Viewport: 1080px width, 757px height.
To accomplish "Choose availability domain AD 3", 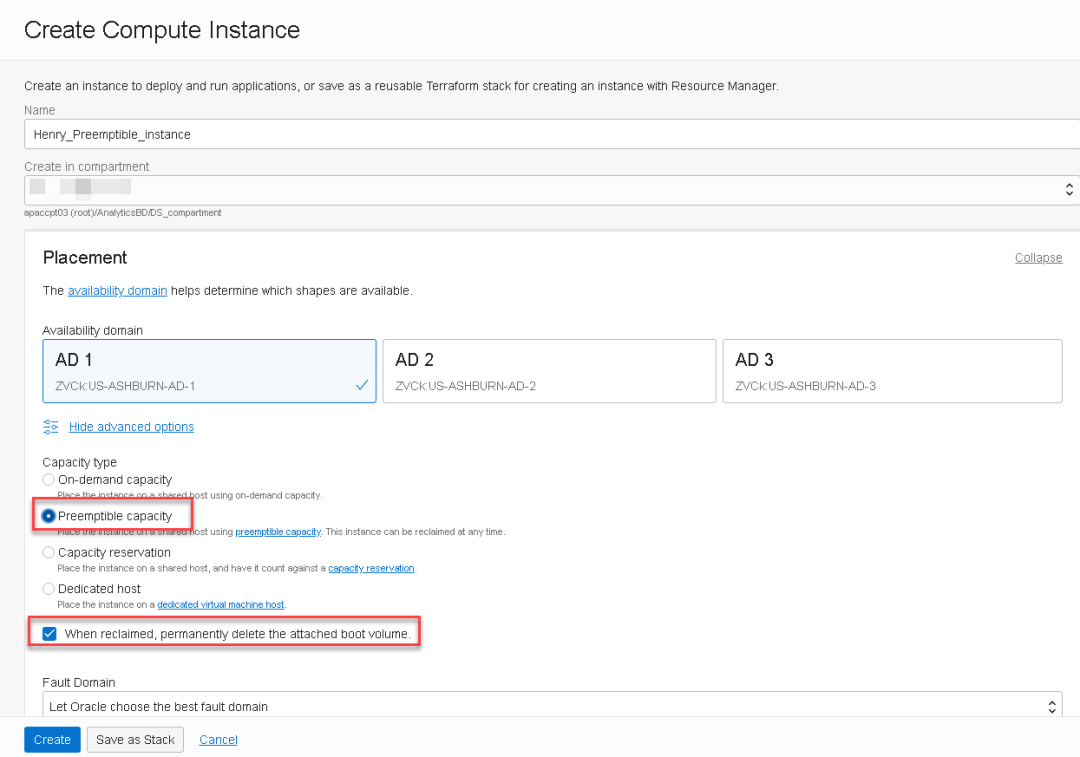I will [x=892, y=371].
